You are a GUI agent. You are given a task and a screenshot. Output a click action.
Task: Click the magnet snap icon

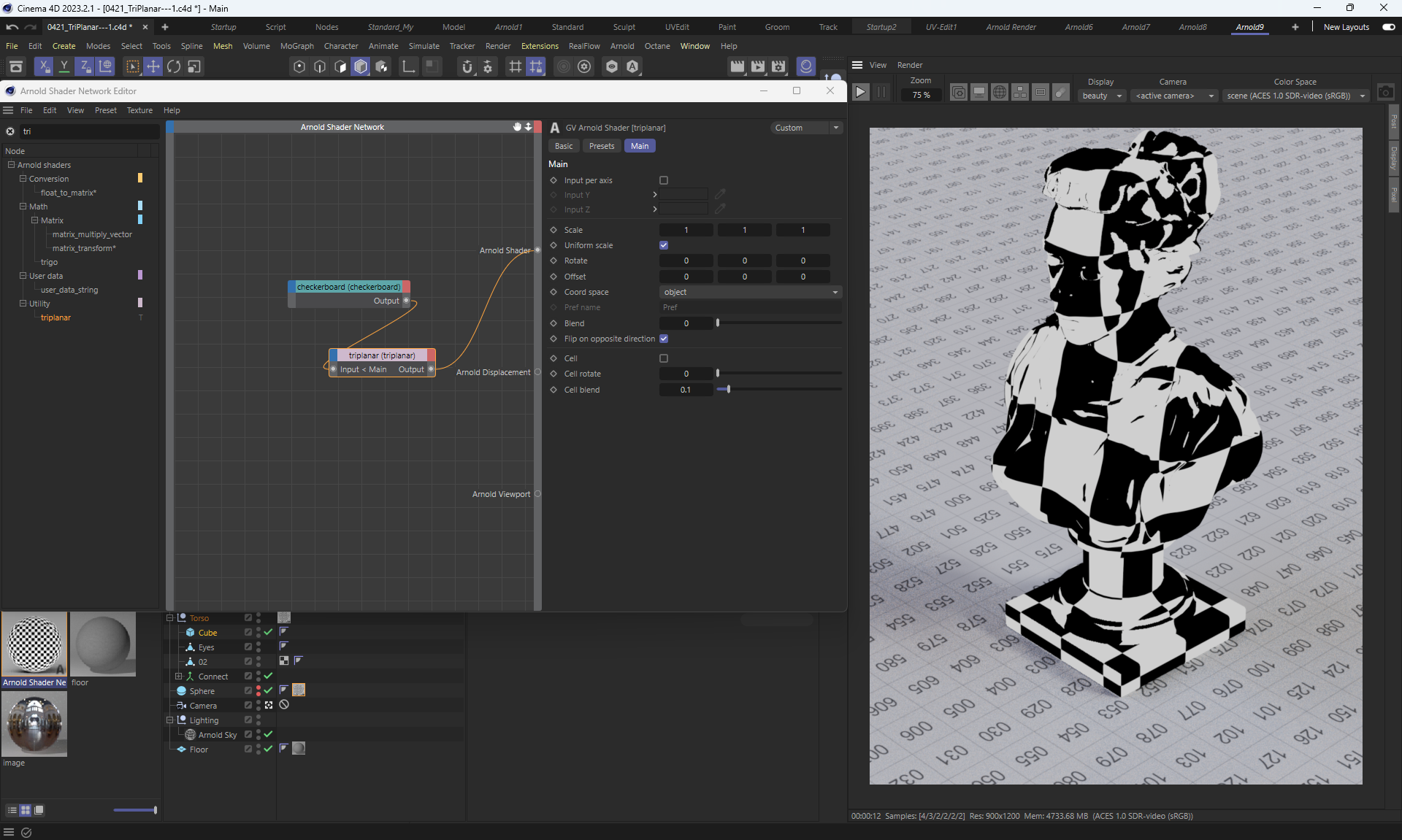pyautogui.click(x=467, y=66)
